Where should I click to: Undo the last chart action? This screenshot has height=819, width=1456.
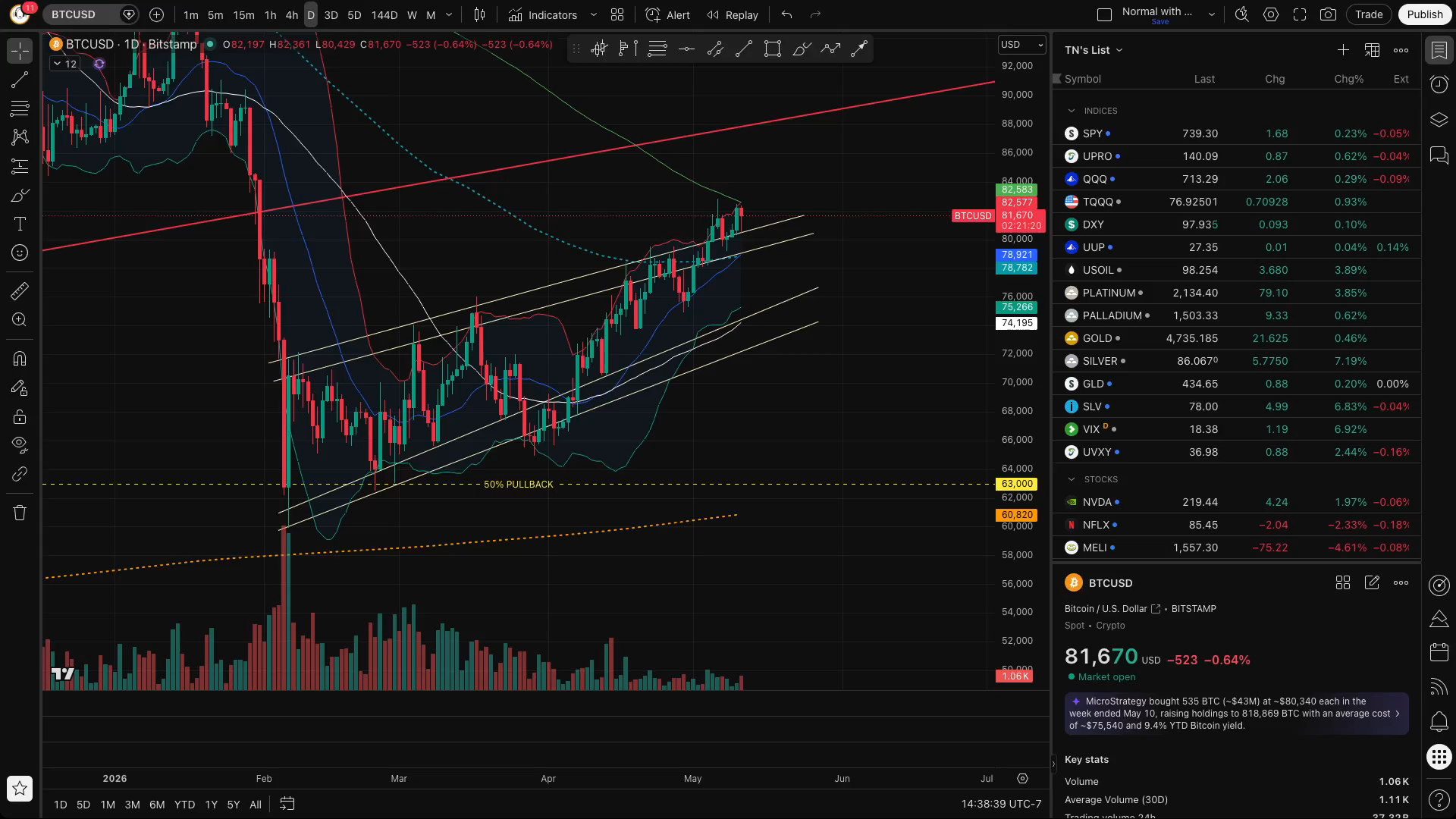click(787, 14)
